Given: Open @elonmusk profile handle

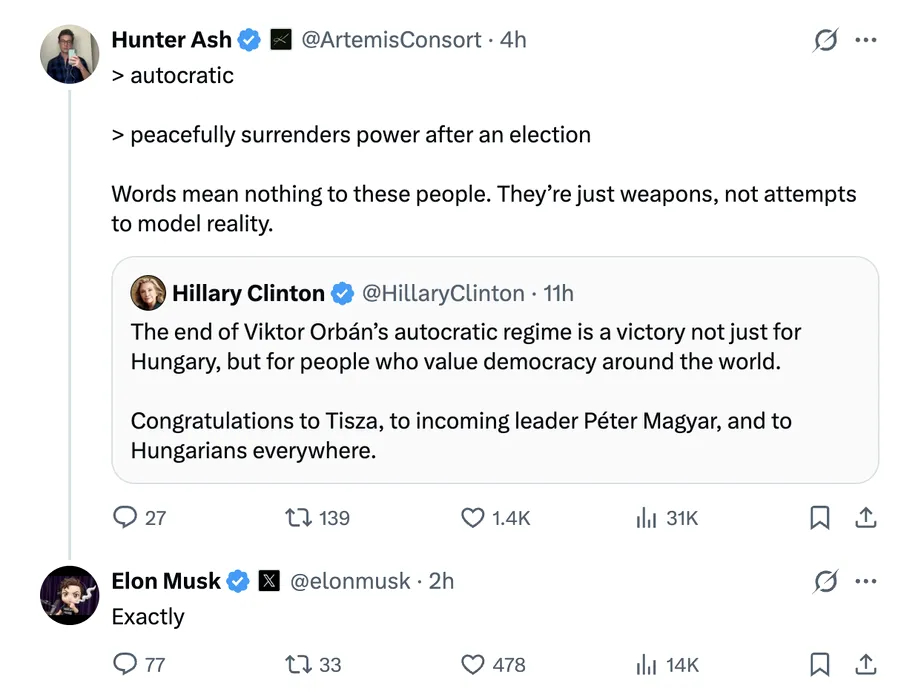Looking at the screenshot, I should point(350,581).
